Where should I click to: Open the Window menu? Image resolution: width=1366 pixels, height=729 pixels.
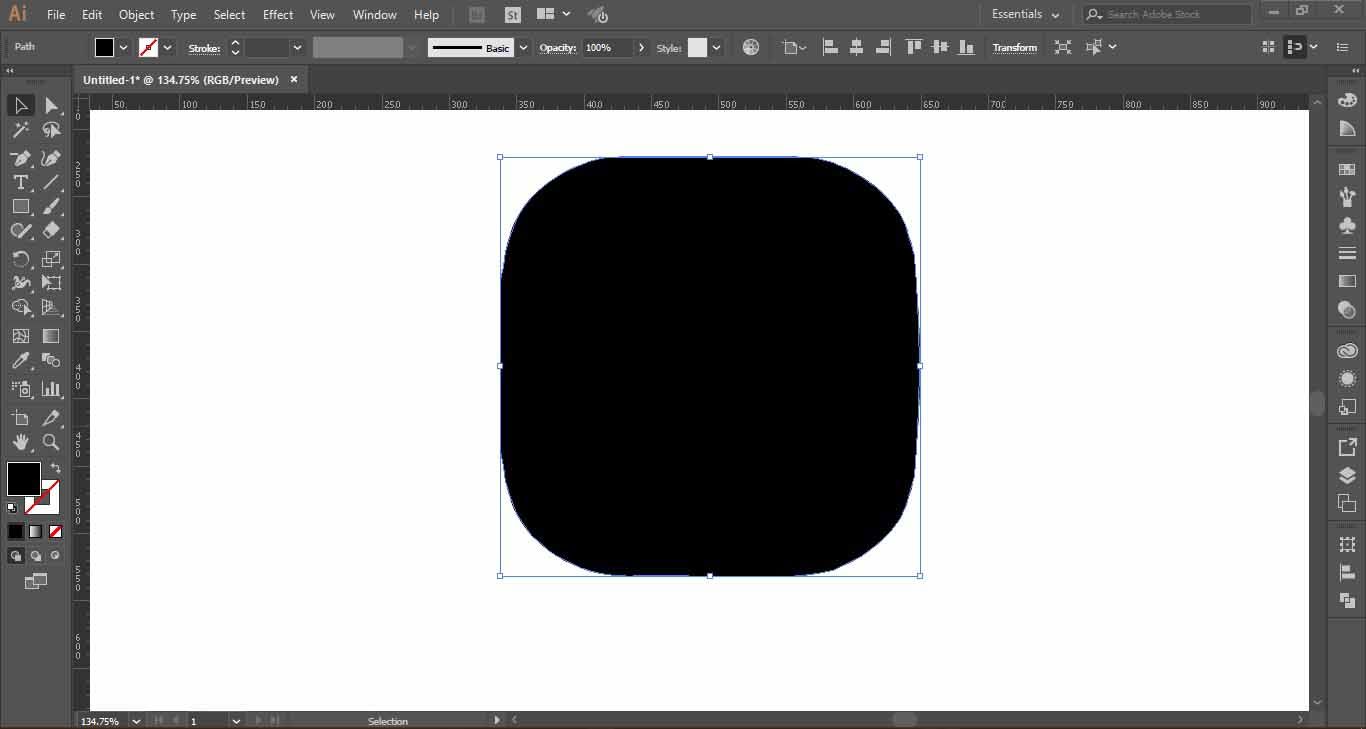click(375, 14)
